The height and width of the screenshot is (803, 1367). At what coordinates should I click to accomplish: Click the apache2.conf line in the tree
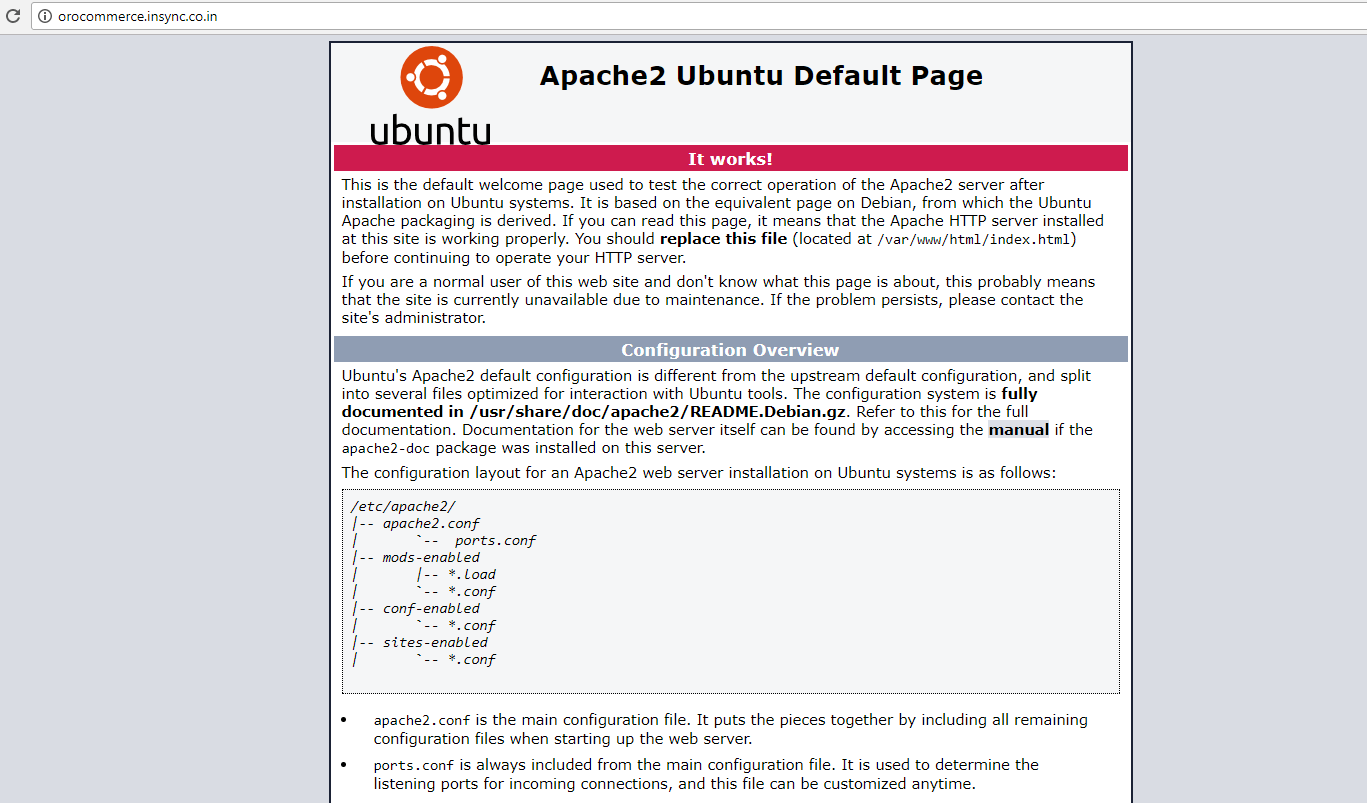coord(431,524)
